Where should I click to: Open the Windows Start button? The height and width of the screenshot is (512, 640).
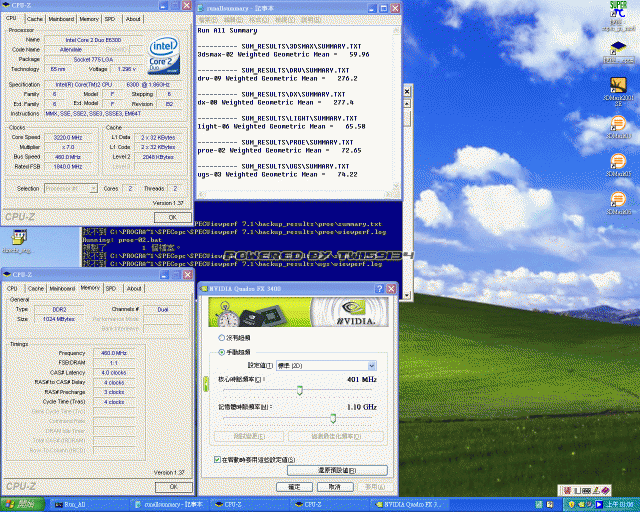[22, 505]
